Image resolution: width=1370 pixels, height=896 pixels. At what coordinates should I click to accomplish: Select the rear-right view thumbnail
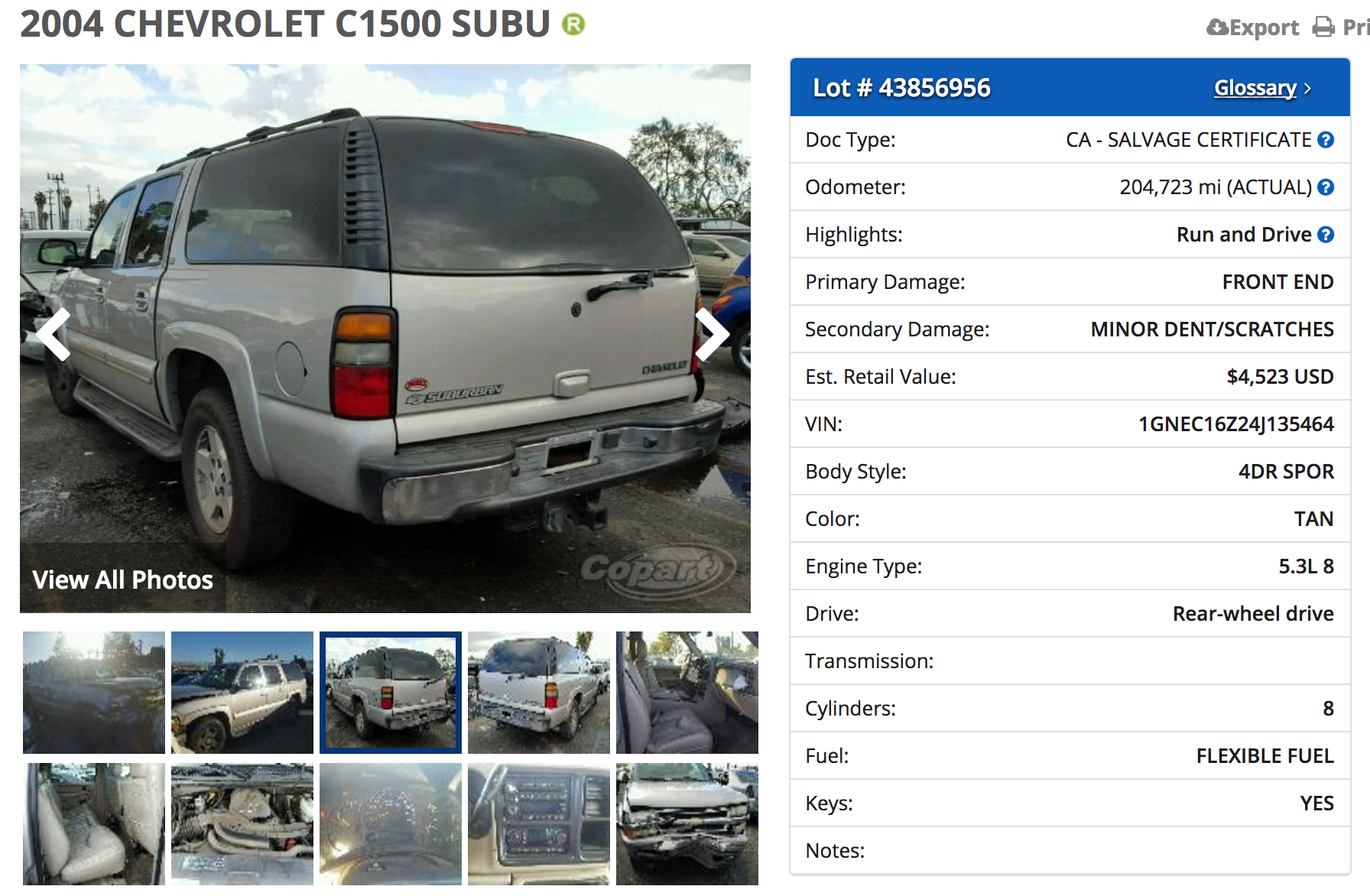(539, 693)
